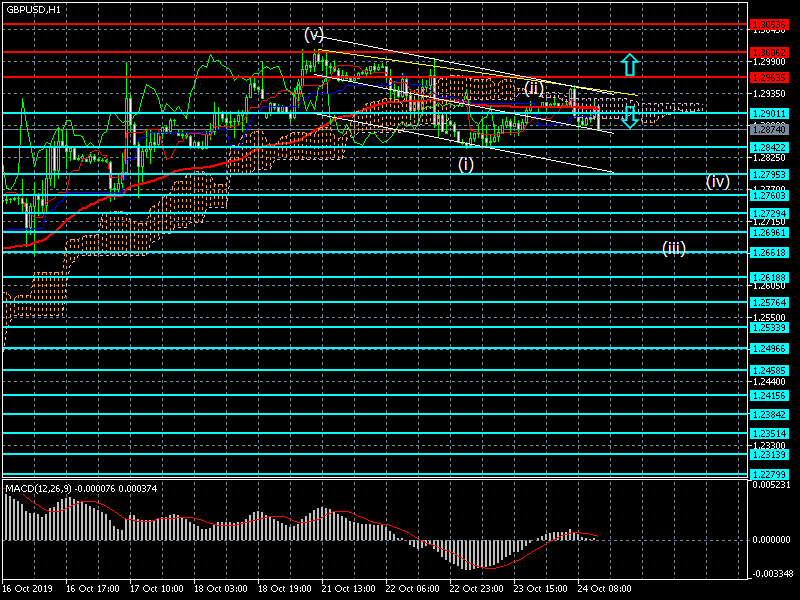800x600 pixels.
Task: Select the cyan 1.29011 price label
Action: coord(769,113)
